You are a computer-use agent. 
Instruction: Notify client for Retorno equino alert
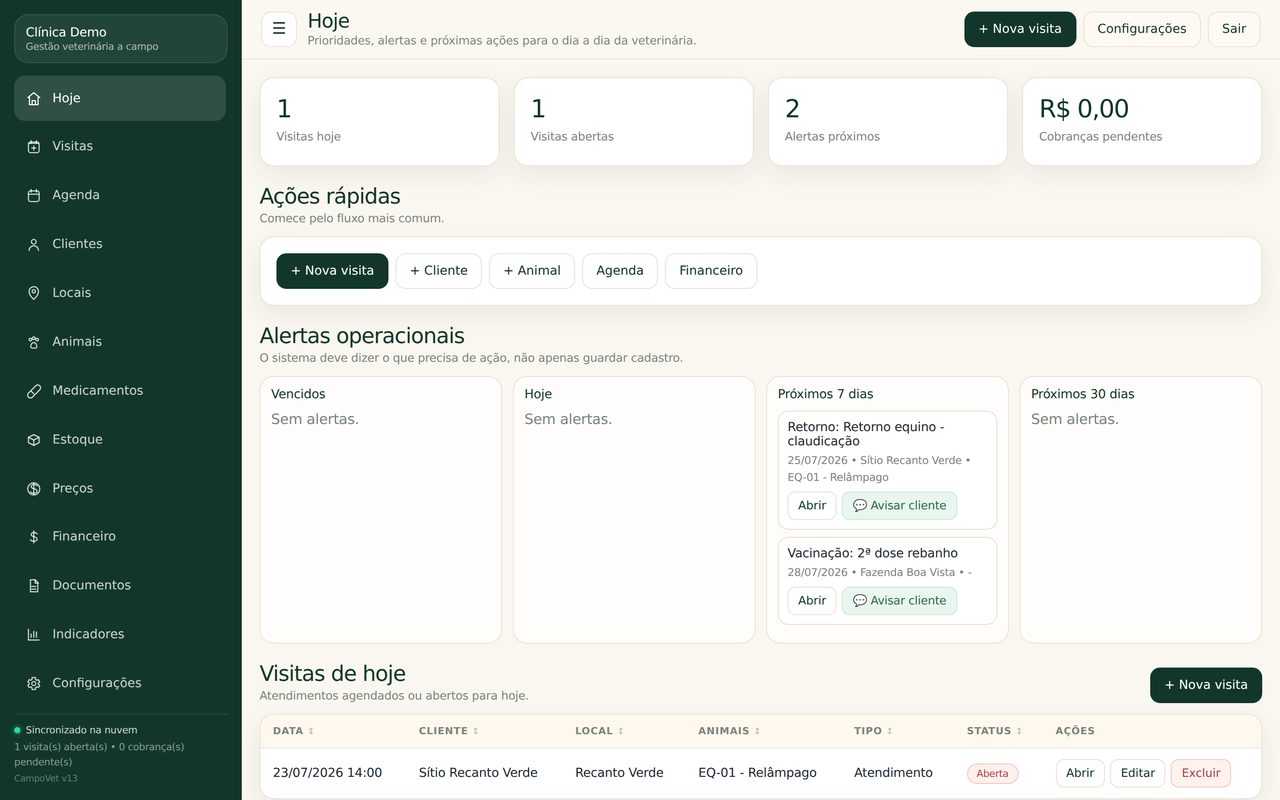pyautogui.click(x=899, y=506)
